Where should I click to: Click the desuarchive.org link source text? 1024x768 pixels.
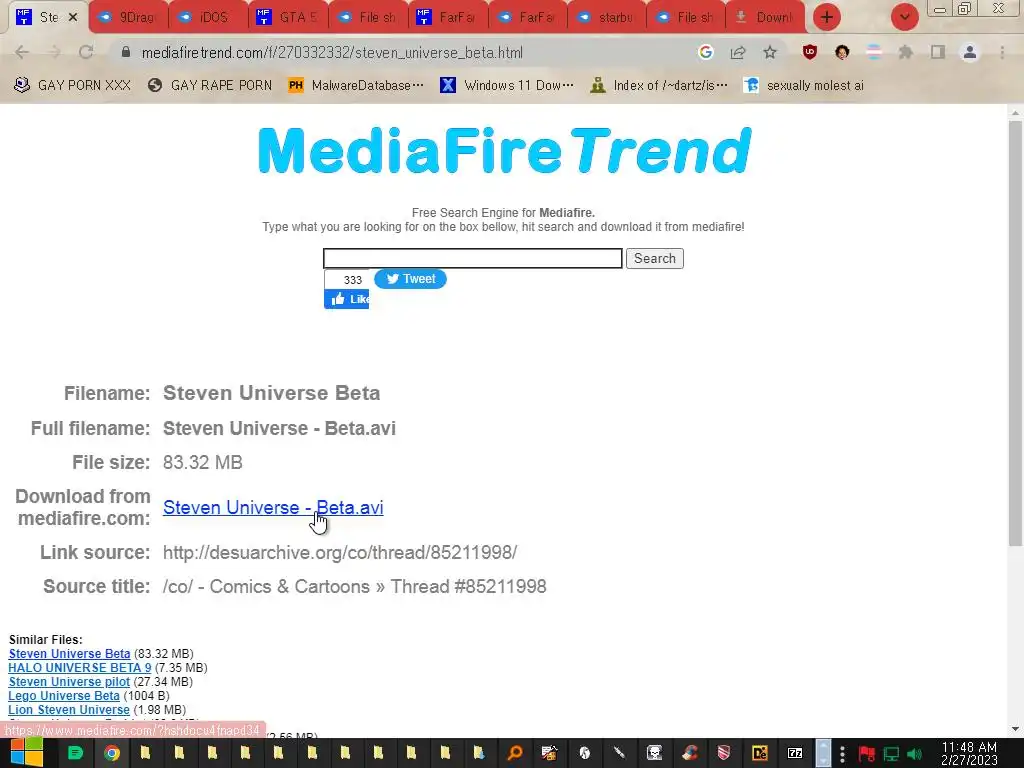click(340, 552)
